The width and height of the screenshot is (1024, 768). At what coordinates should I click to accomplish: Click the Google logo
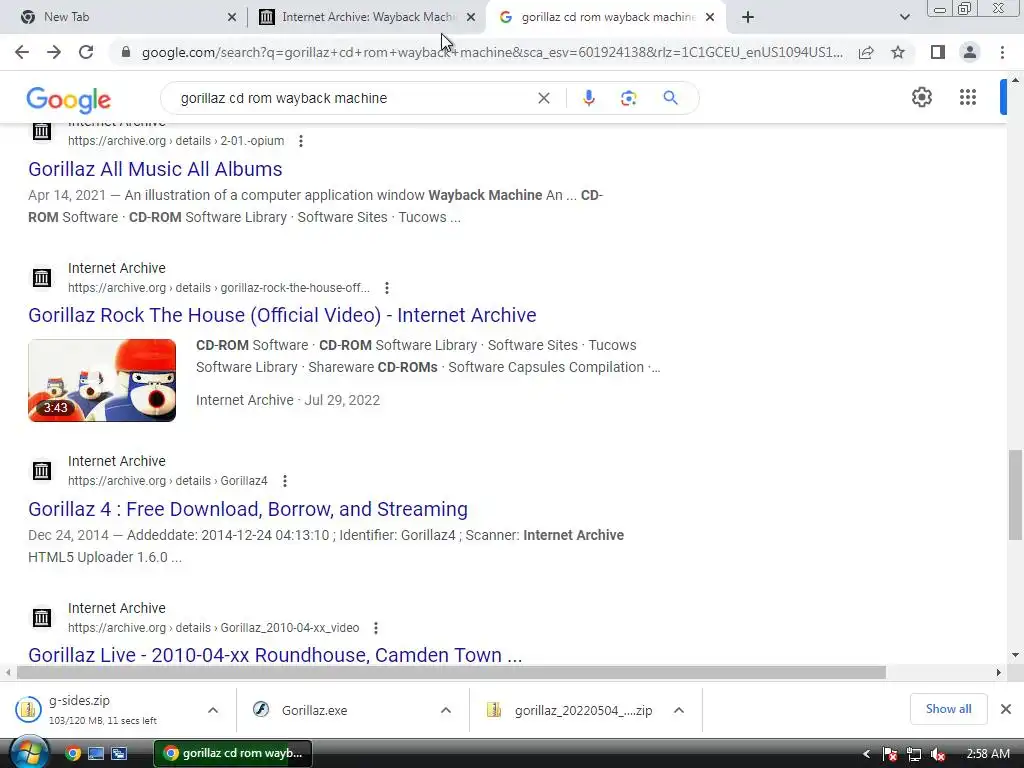(69, 99)
